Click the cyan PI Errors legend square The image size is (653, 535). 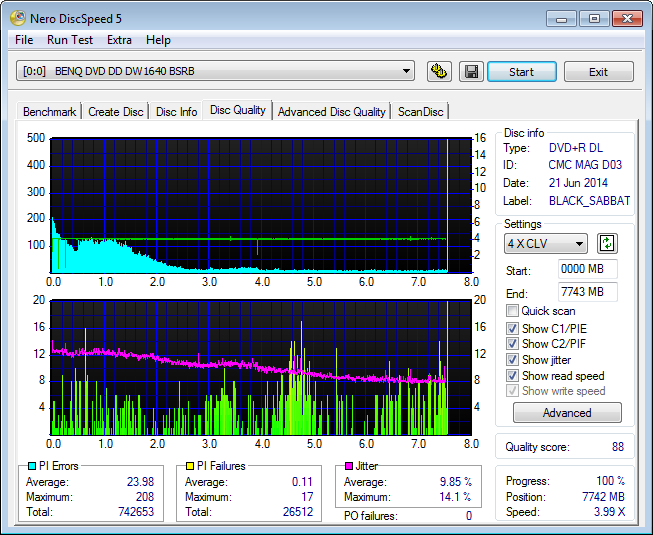(x=32, y=466)
